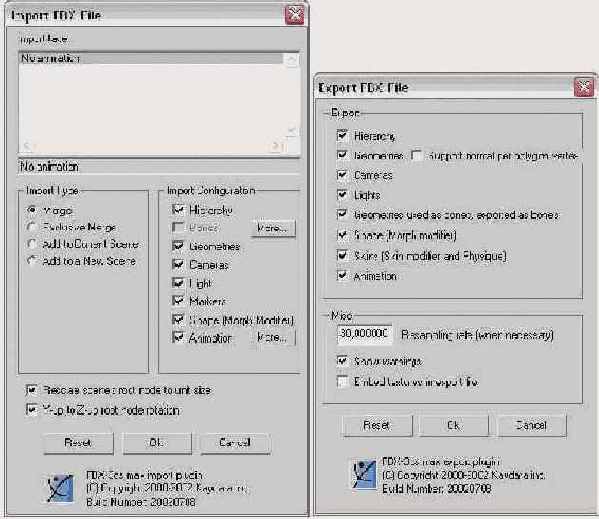
Task: Cancel the Export FBX File dialog
Action: [x=531, y=425]
